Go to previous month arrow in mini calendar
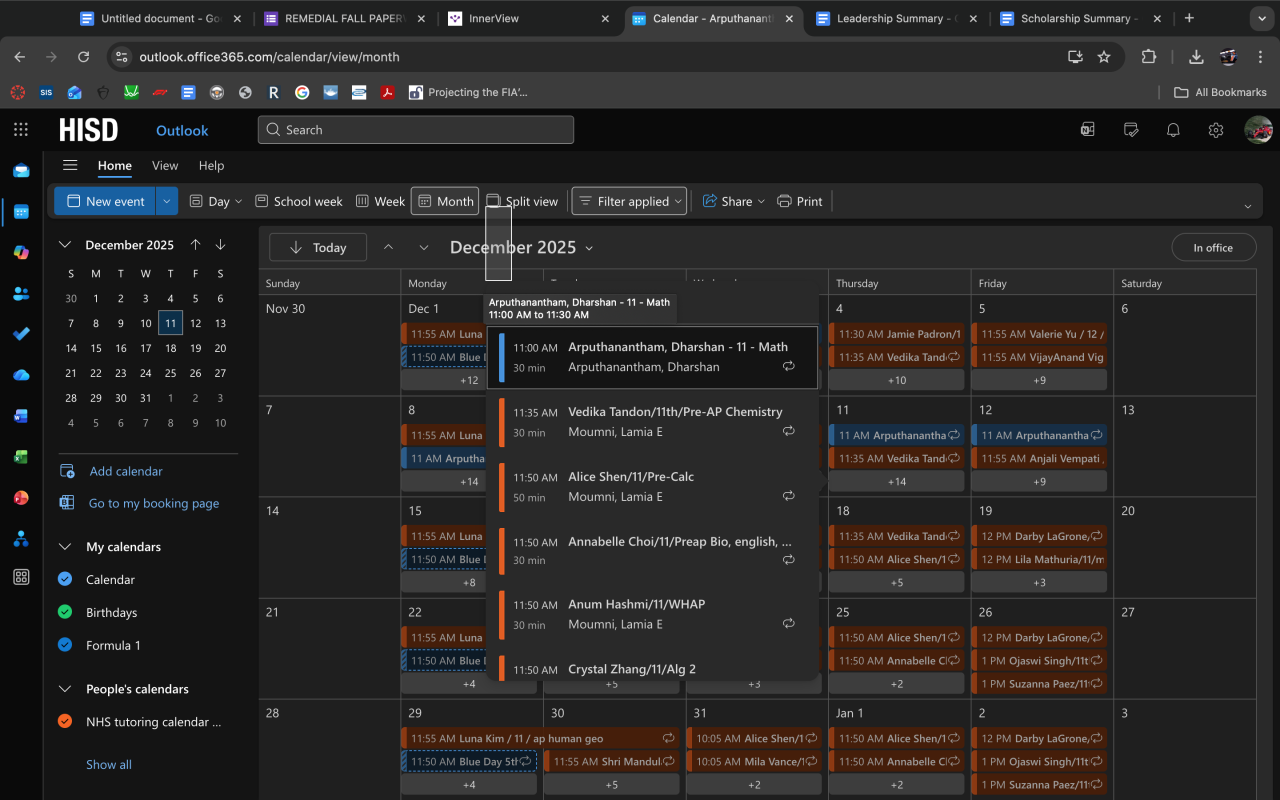The width and height of the screenshot is (1280, 800). click(x=196, y=245)
